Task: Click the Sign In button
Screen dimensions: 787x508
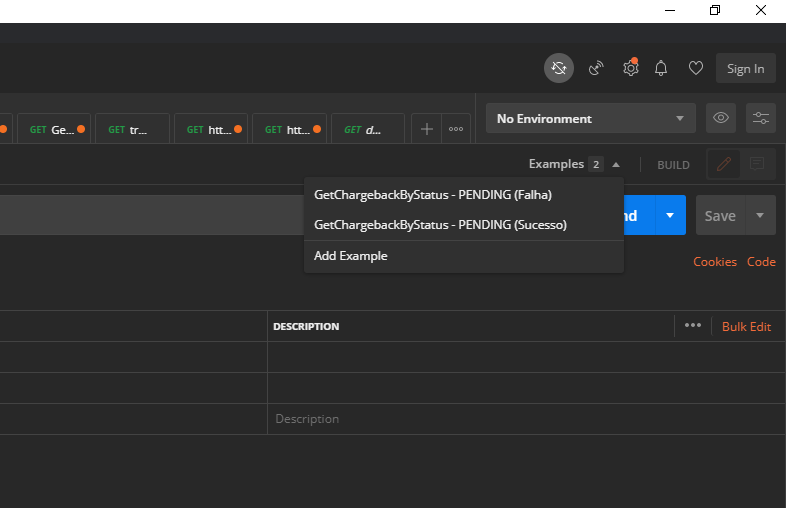Action: point(745,68)
